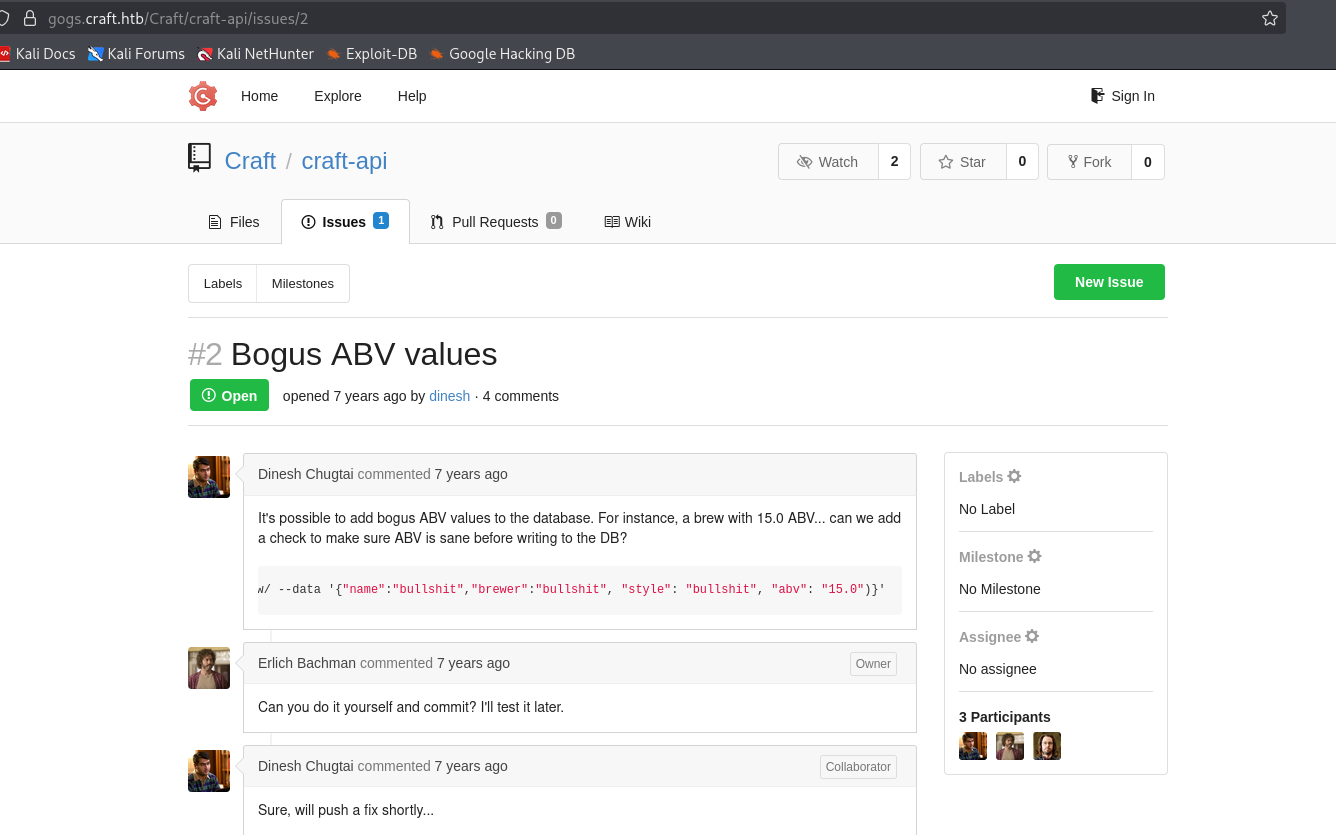Open Milestone settings gear icon

1035,557
